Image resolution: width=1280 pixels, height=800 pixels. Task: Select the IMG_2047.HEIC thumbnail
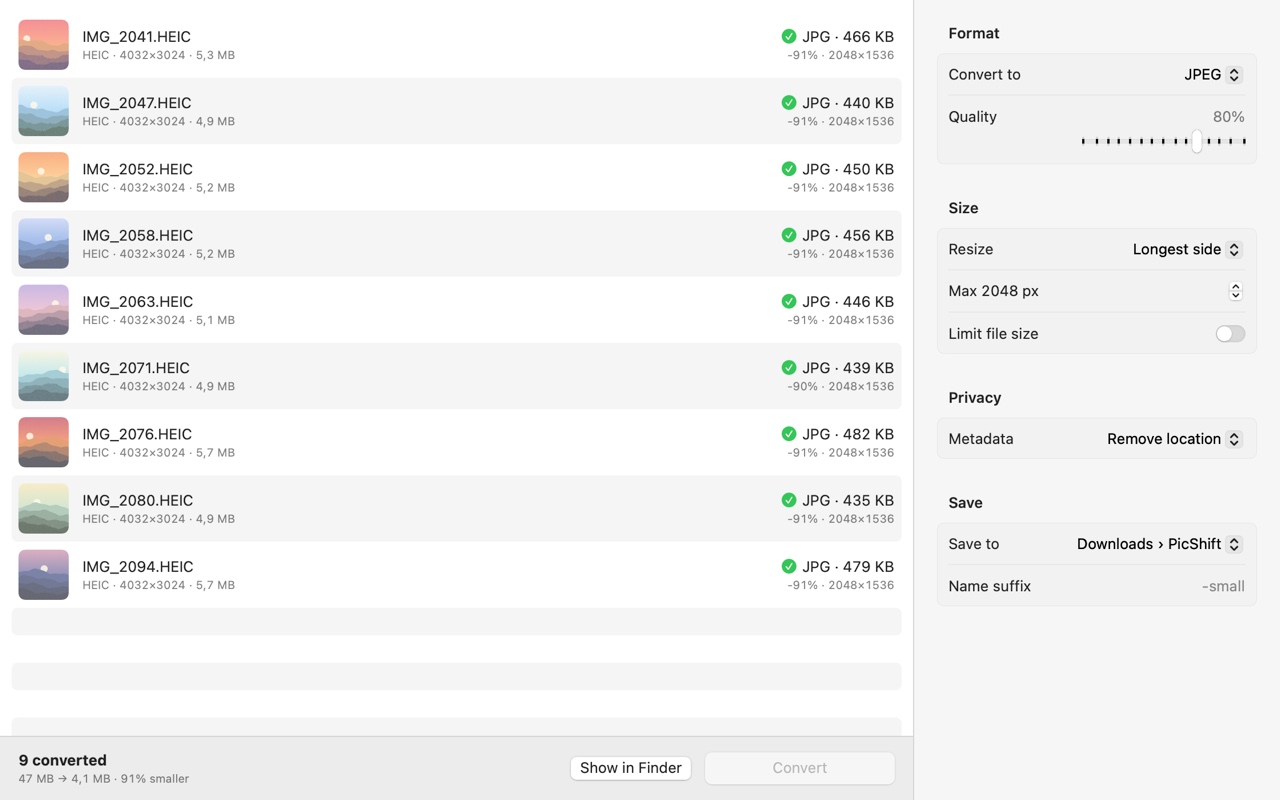44,111
